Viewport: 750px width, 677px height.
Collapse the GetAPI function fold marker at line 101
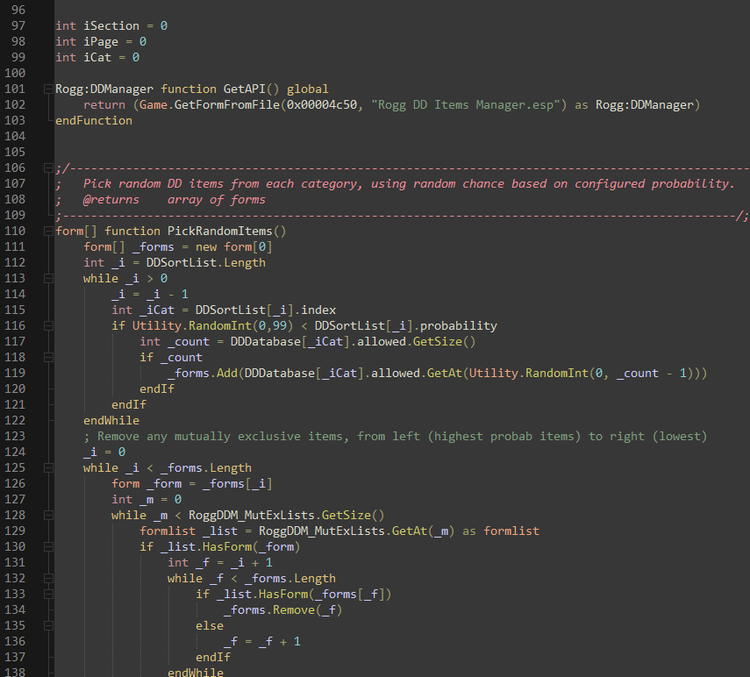48,89
